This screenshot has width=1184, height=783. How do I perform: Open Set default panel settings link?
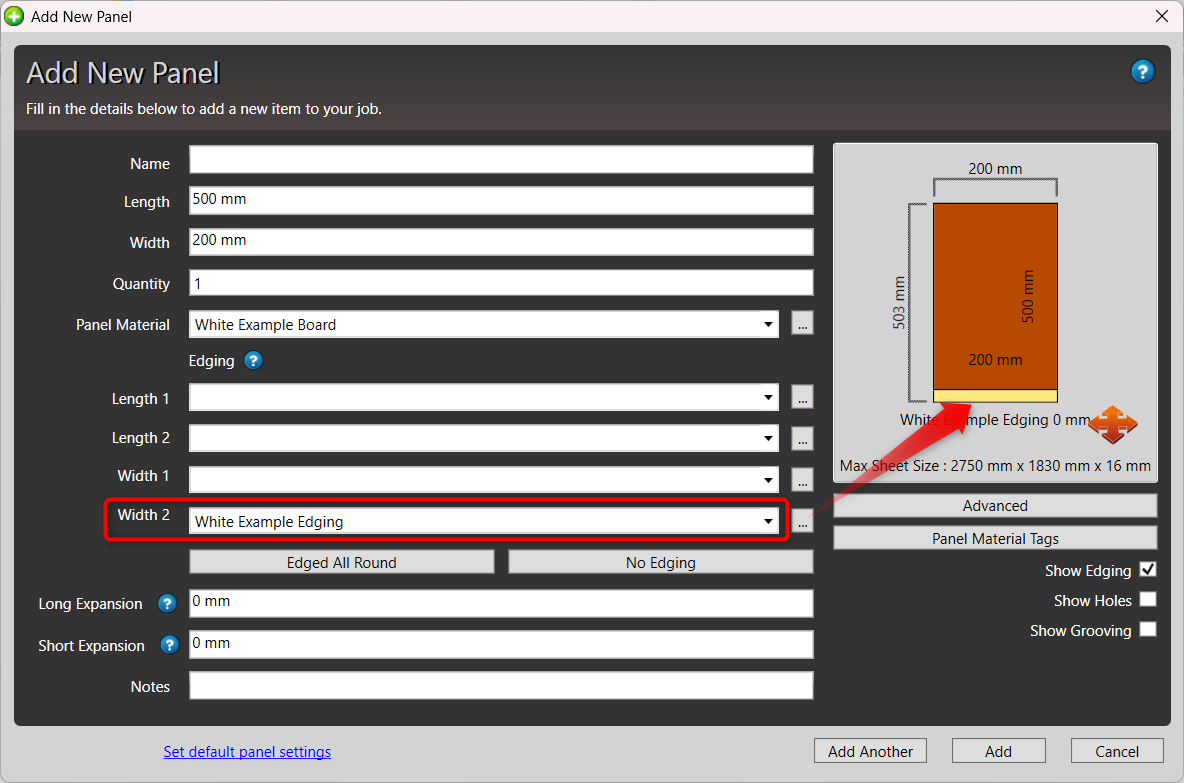coord(247,752)
